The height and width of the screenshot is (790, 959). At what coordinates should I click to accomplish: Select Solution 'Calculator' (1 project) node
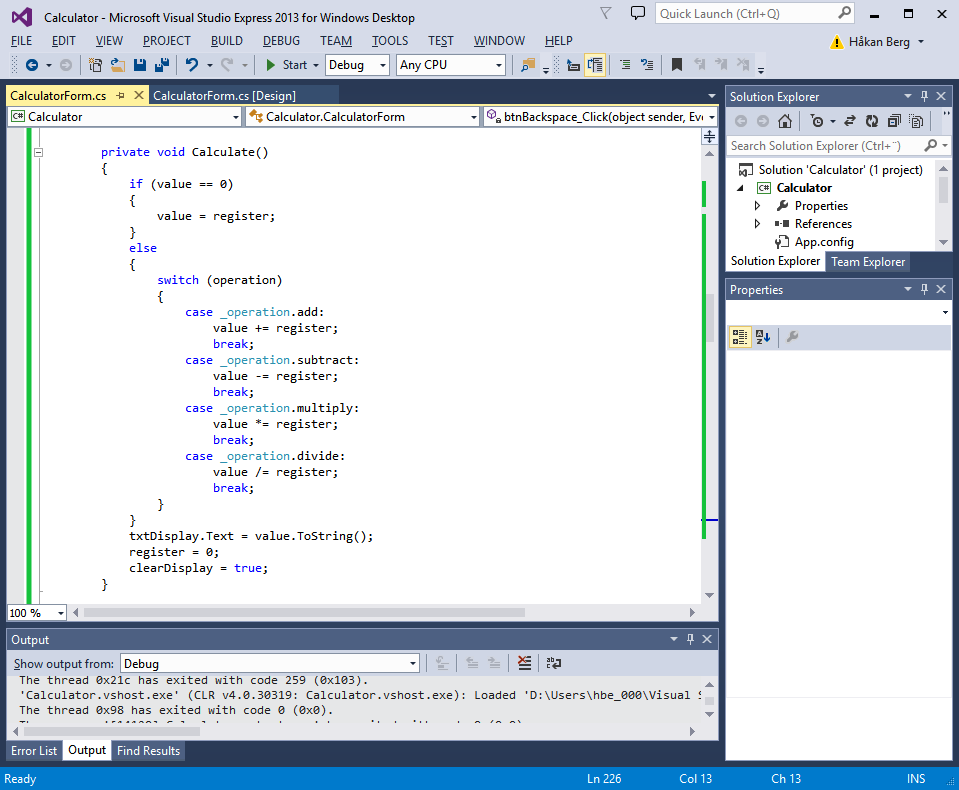(x=840, y=170)
